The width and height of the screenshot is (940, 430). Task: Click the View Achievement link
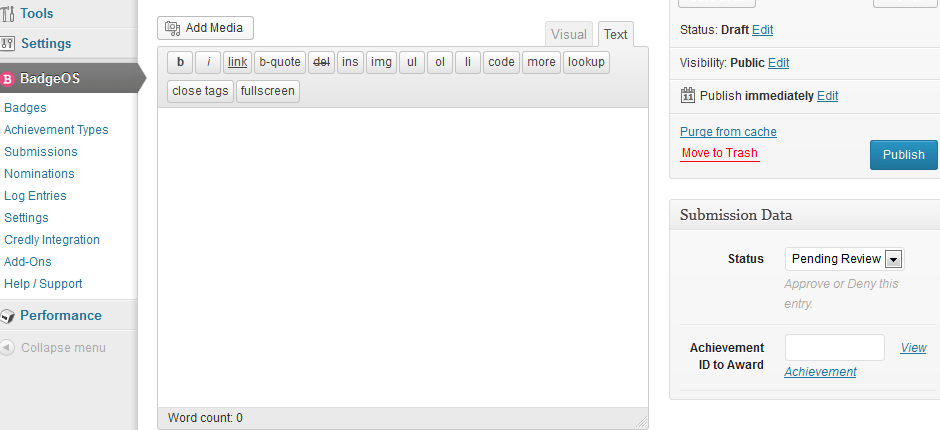tap(820, 372)
